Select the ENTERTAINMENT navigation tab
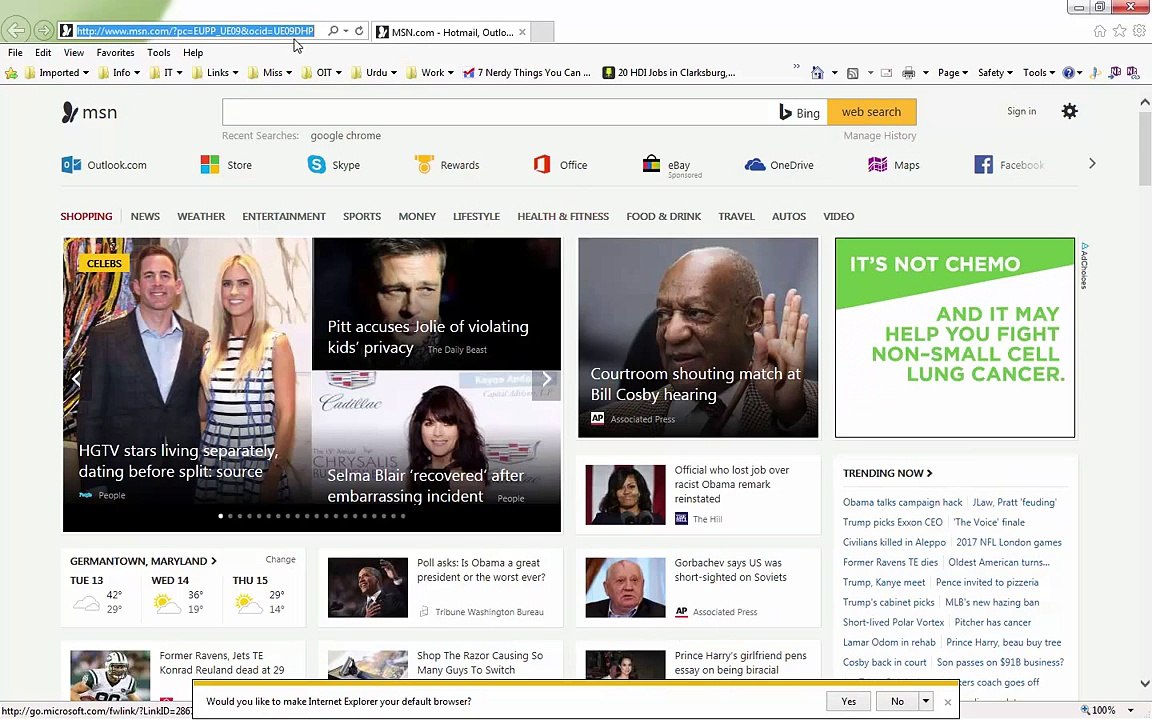Screen dimensions: 1152x720 (284, 216)
